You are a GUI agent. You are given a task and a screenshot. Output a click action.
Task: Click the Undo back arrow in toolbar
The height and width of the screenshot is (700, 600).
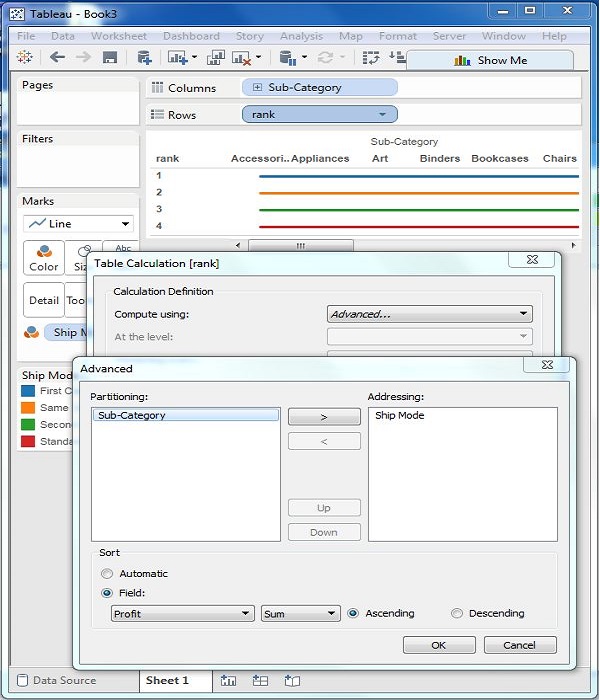click(x=58, y=58)
